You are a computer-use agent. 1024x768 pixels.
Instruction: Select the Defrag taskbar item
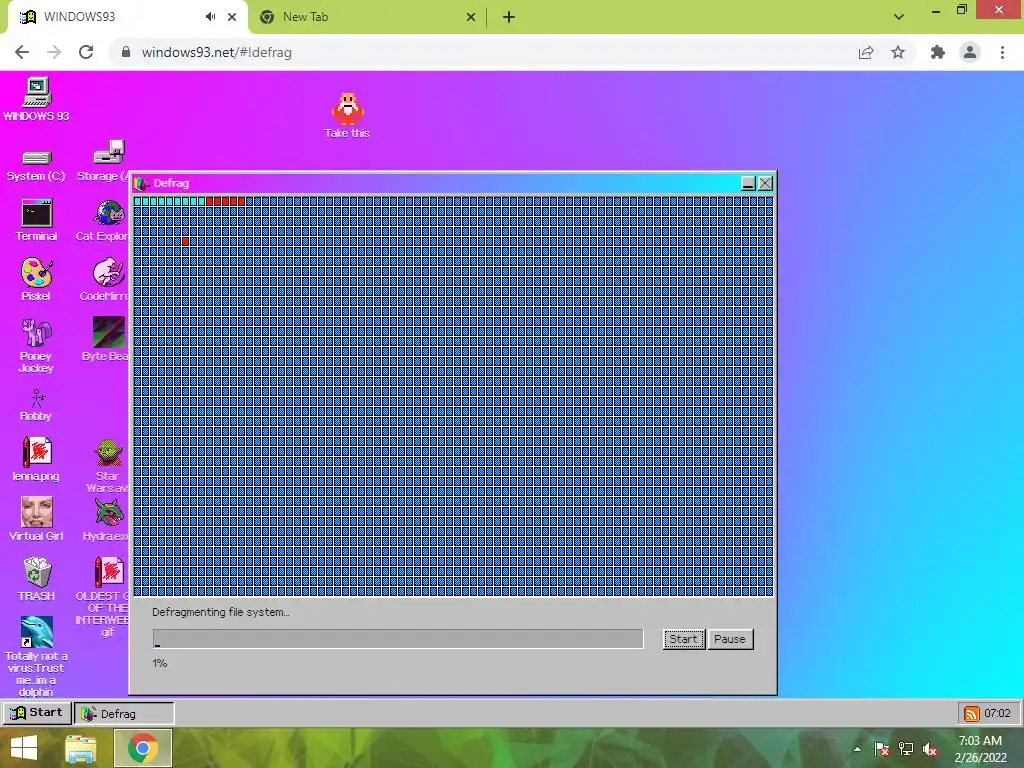pos(124,713)
